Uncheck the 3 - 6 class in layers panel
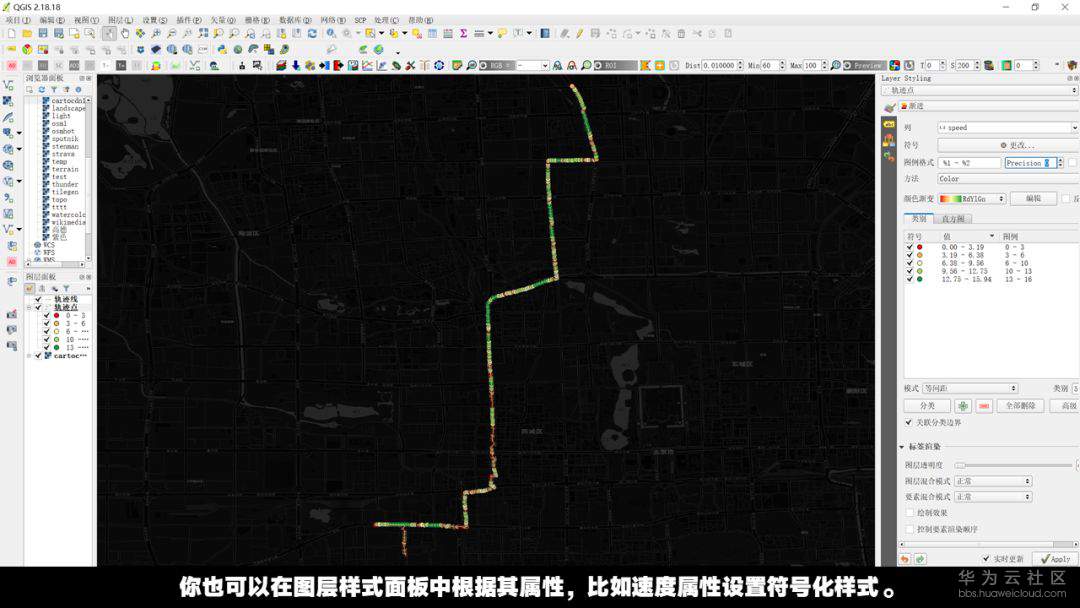The height and width of the screenshot is (608, 1080). click(x=47, y=324)
